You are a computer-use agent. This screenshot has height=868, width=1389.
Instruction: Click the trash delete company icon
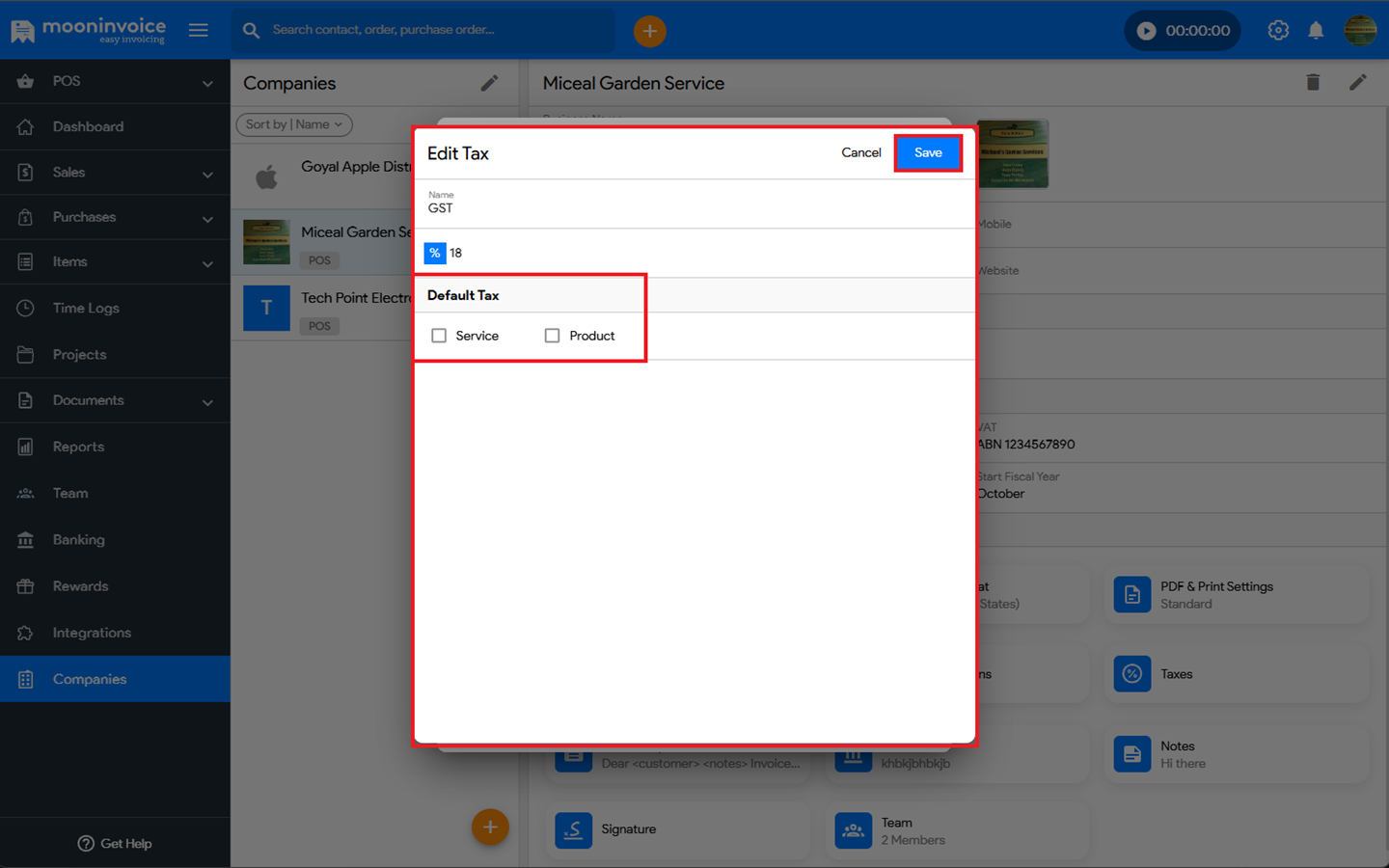coord(1313,83)
